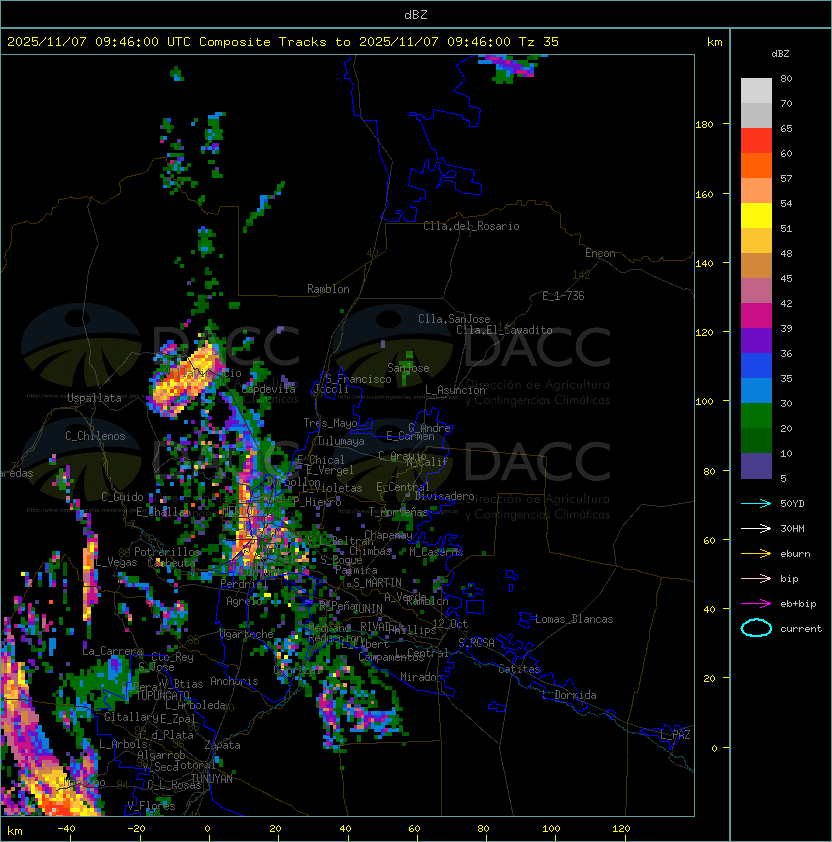Click the Clla.SanJose map label

454,319
